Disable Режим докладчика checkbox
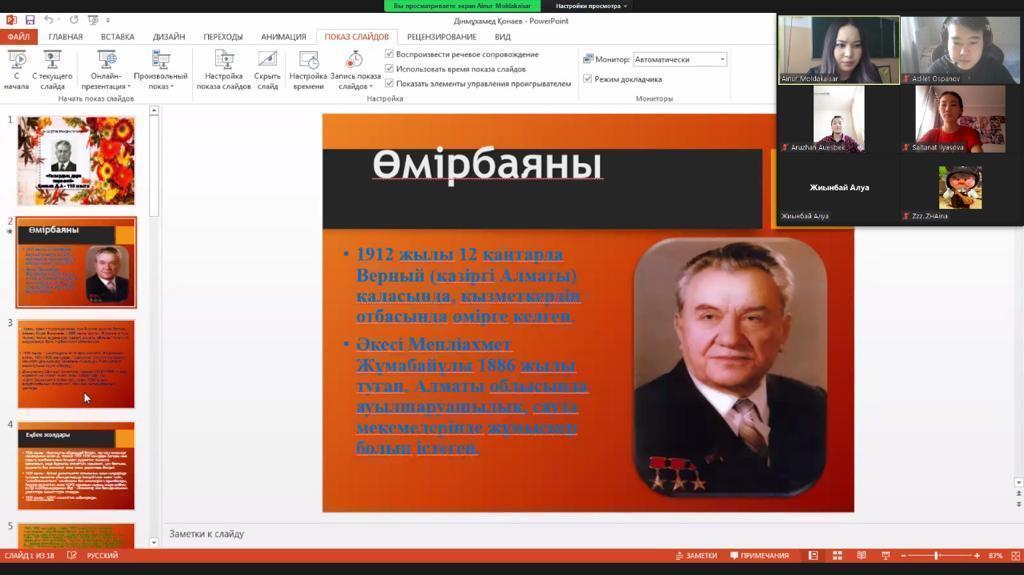Screen dimensions: 1024x575 tap(588, 79)
